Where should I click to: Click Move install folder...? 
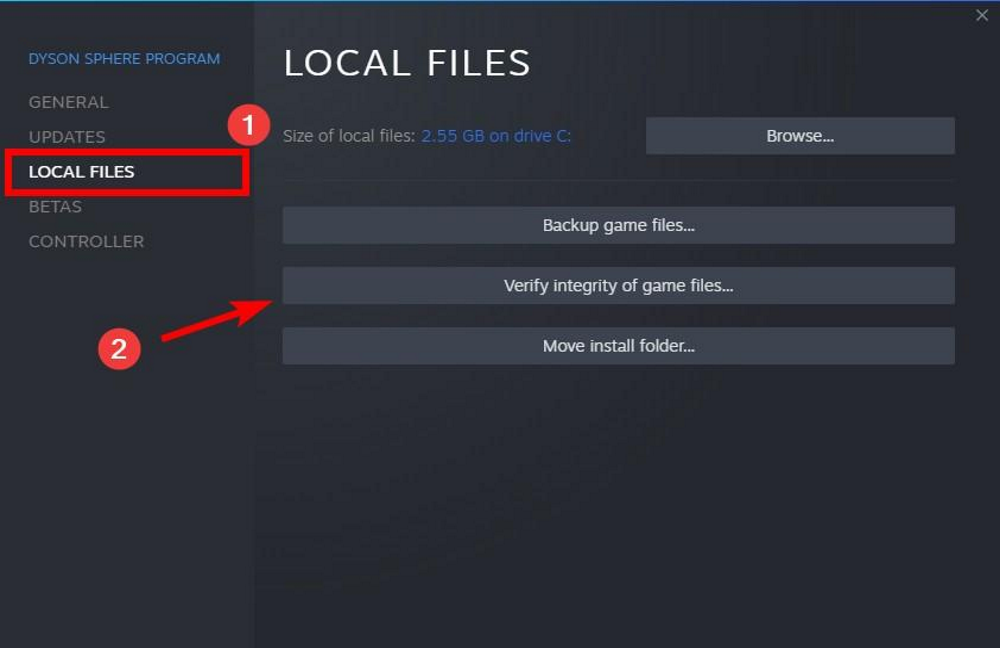click(619, 346)
